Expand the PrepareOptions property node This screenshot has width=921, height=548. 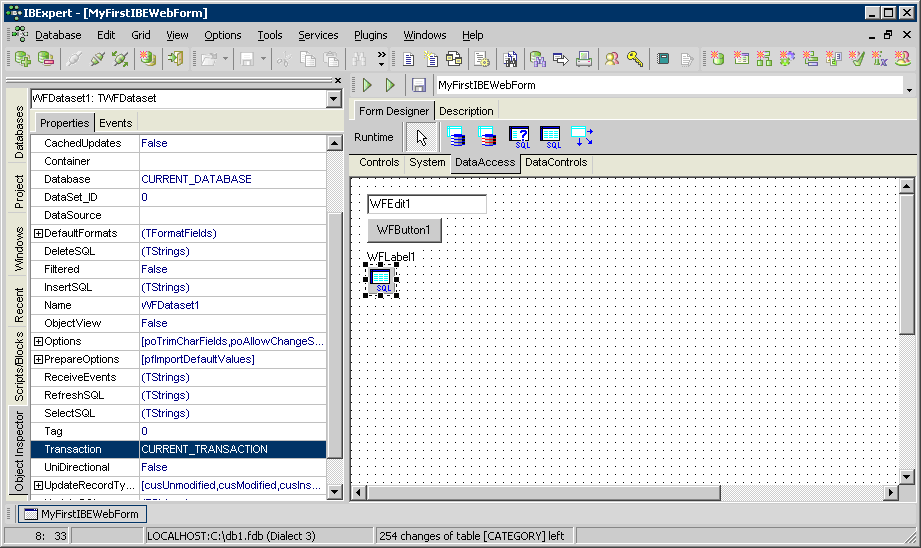tap(38, 359)
